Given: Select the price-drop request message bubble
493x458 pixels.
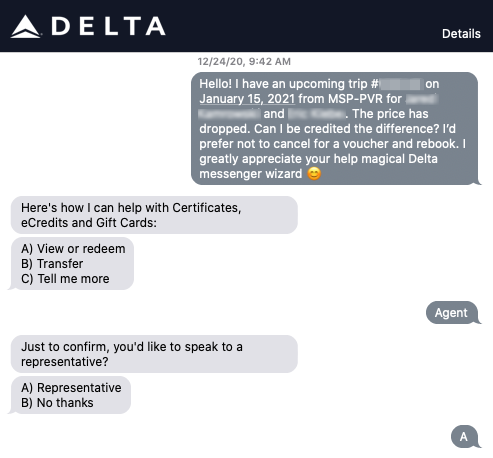Looking at the screenshot, I should click(x=335, y=129).
